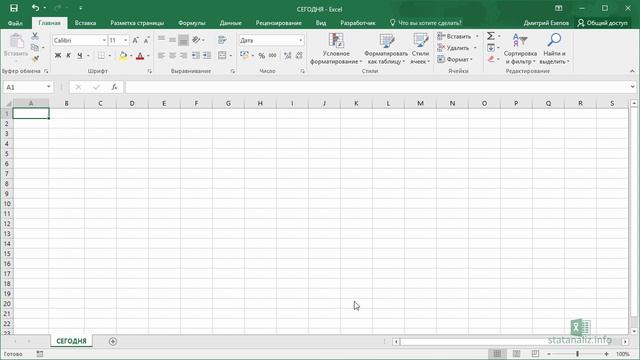Decrease font size with smaller A icon
640x360 pixels.
(x=146, y=40)
